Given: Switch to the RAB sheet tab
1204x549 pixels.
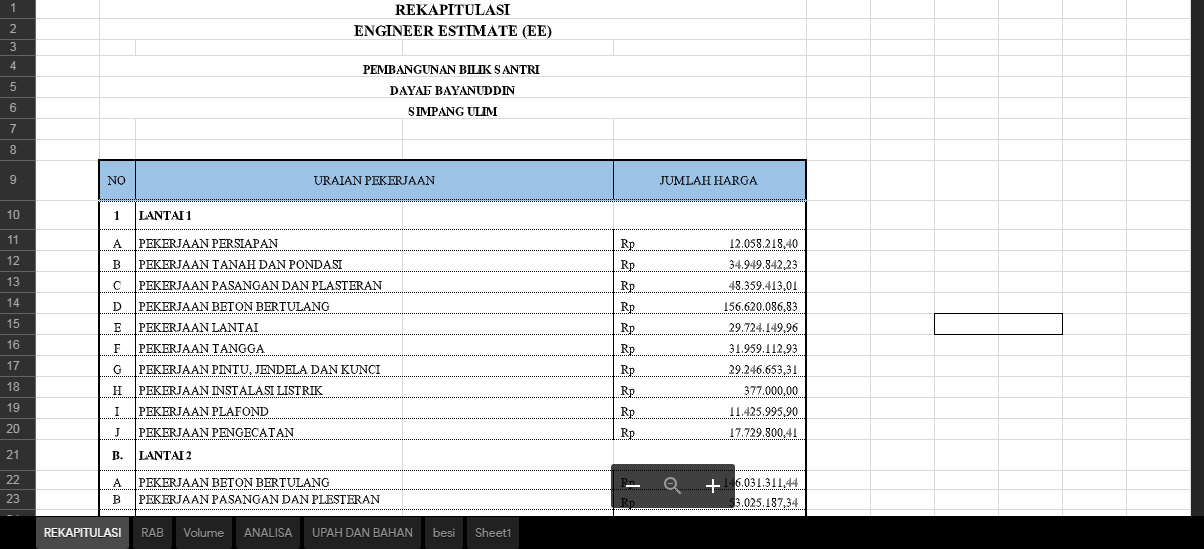Looking at the screenshot, I should coord(152,533).
